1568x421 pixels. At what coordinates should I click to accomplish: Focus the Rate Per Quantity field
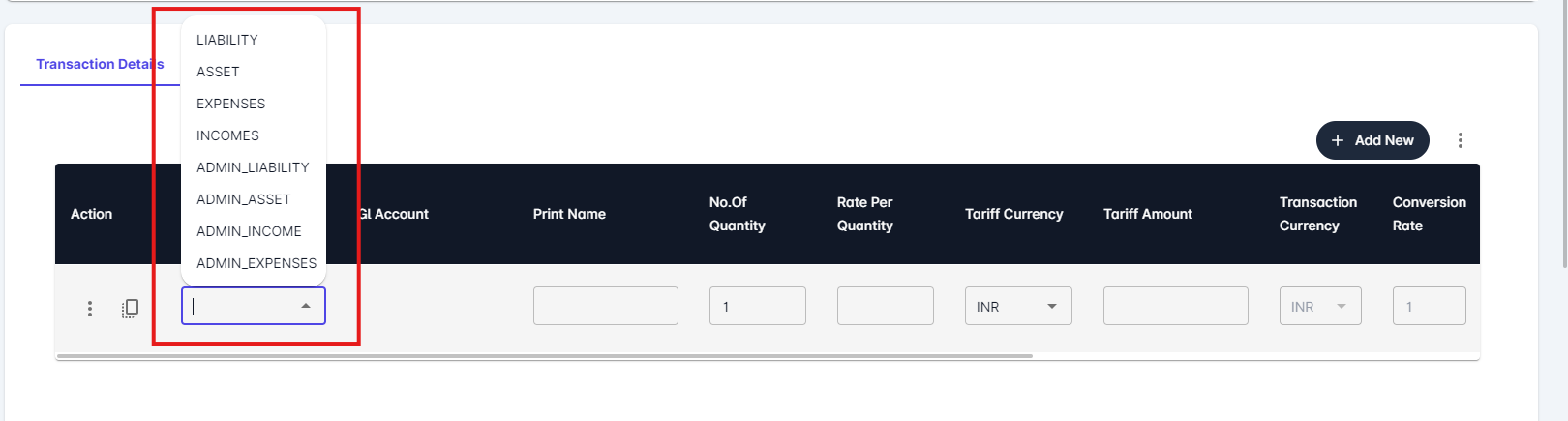pyautogui.click(x=886, y=306)
